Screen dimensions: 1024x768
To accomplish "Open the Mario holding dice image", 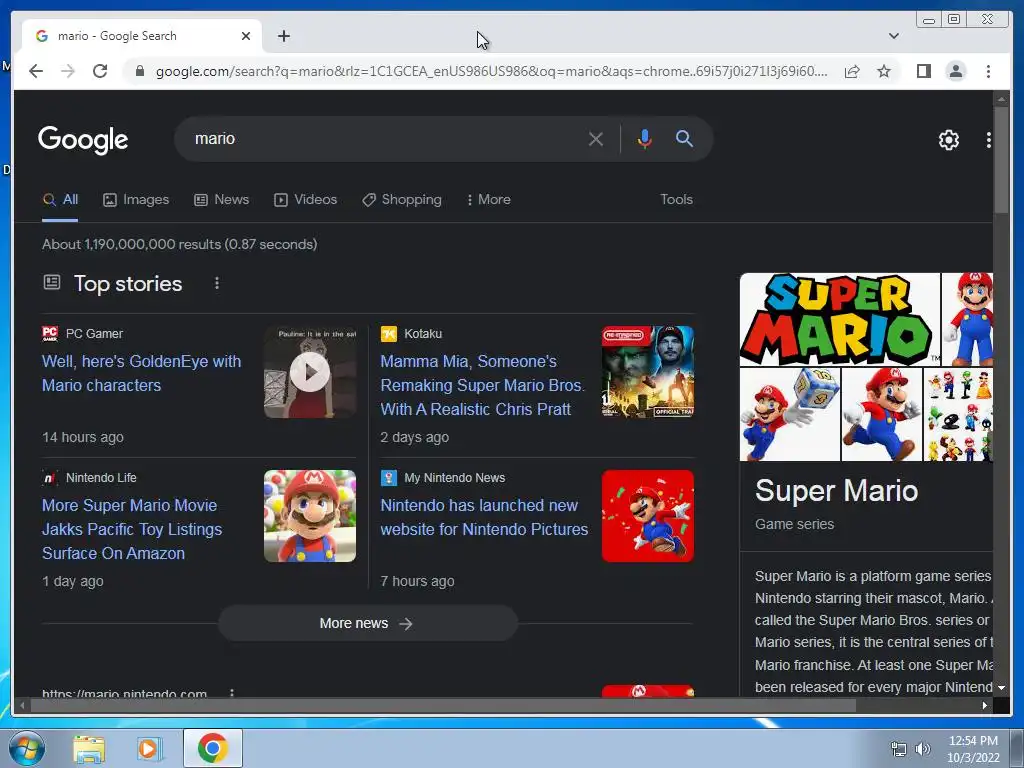I will pos(790,415).
